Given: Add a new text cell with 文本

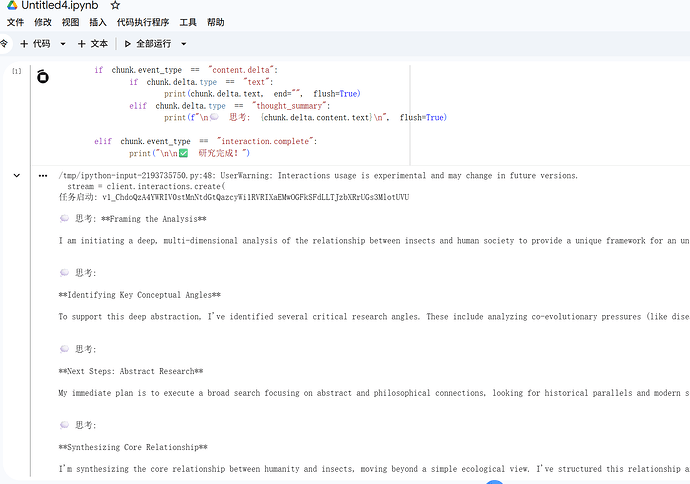Looking at the screenshot, I should pyautogui.click(x=92, y=44).
